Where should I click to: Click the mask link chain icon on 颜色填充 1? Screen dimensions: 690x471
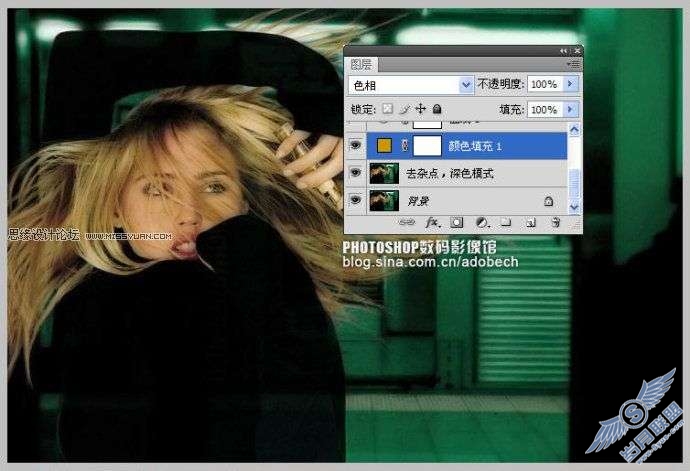click(x=404, y=146)
